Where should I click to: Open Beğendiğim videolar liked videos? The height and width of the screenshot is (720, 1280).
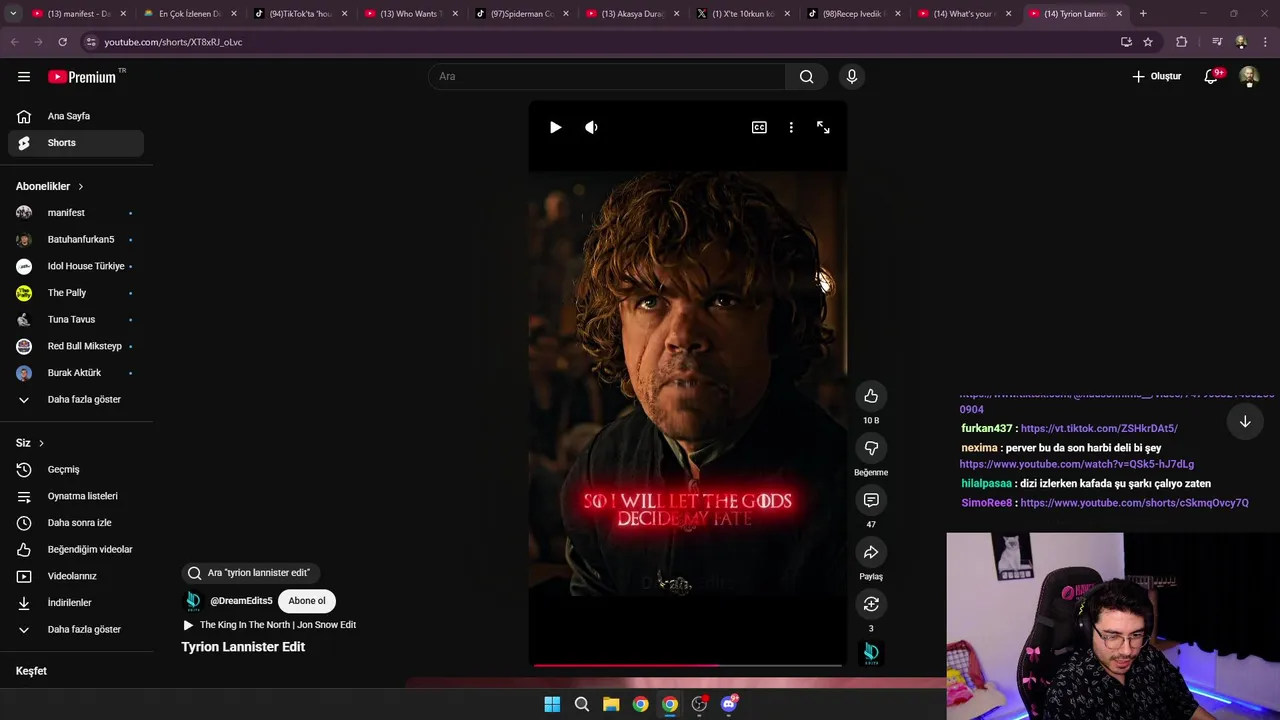pyautogui.click(x=76, y=549)
